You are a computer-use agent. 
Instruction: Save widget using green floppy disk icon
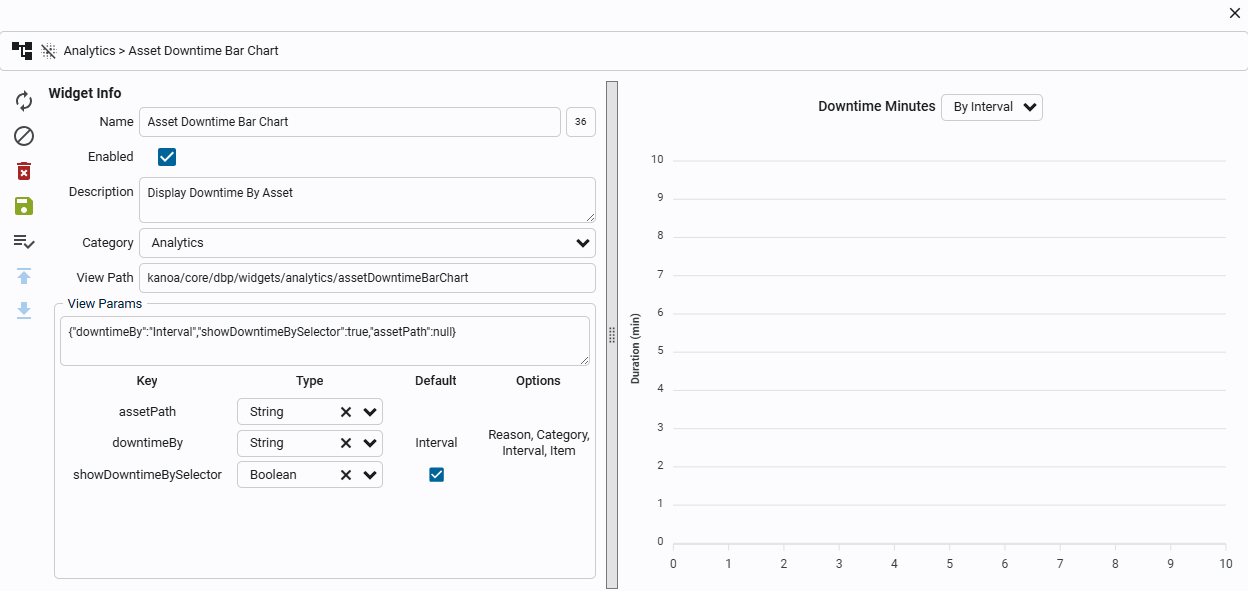click(24, 206)
